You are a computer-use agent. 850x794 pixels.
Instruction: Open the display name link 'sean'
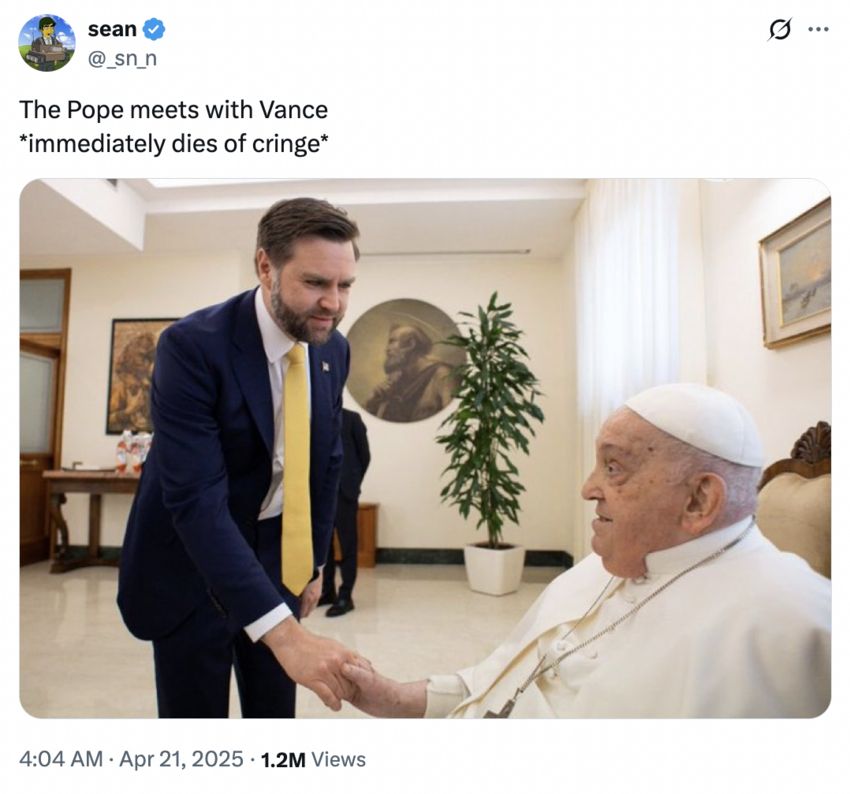[x=112, y=29]
